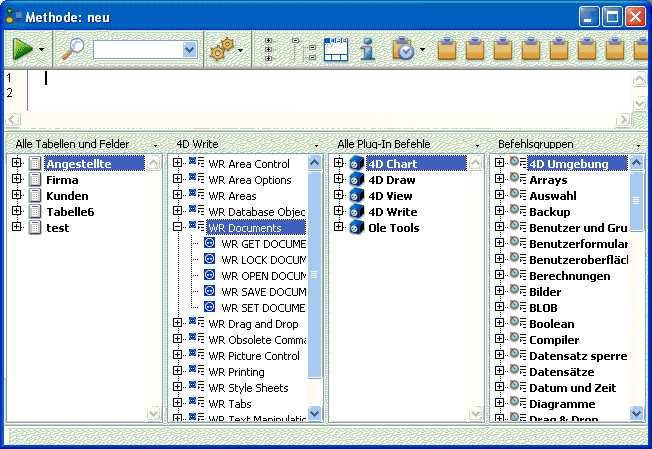Viewport: 652px width, 449px height.
Task: Click the blue info icon in toolbar
Action: point(368,49)
